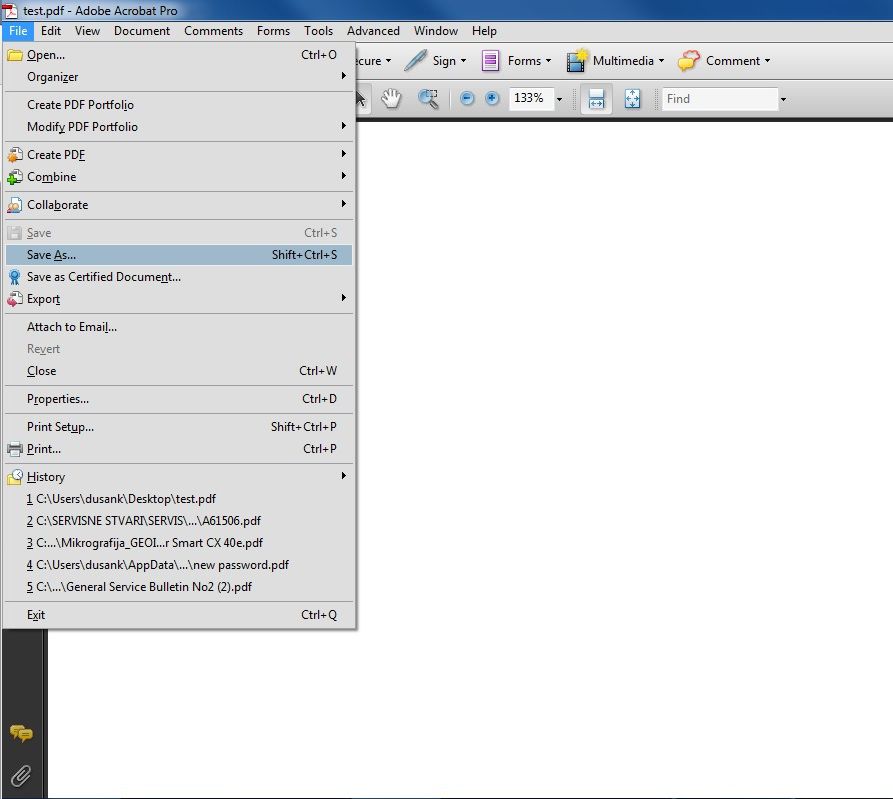Image resolution: width=893 pixels, height=799 pixels.
Task: Open the Attachments paperclip panel icon
Action: pyautogui.click(x=21, y=775)
